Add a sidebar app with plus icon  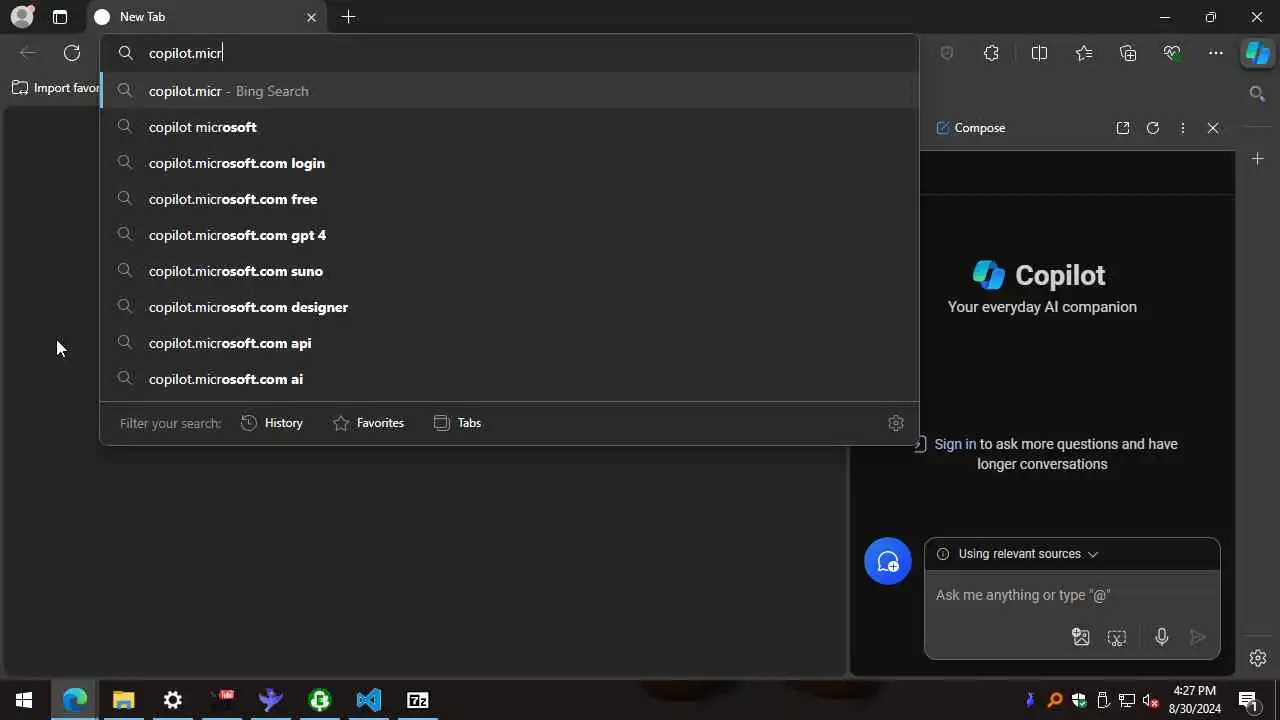[x=1258, y=159]
